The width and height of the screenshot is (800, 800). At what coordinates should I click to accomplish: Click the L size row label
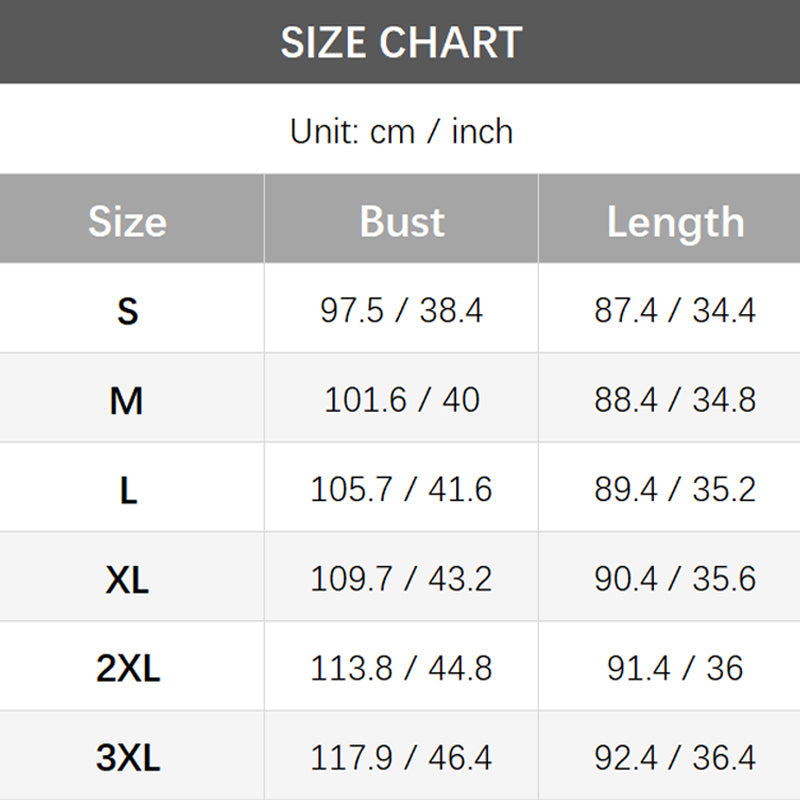127,490
